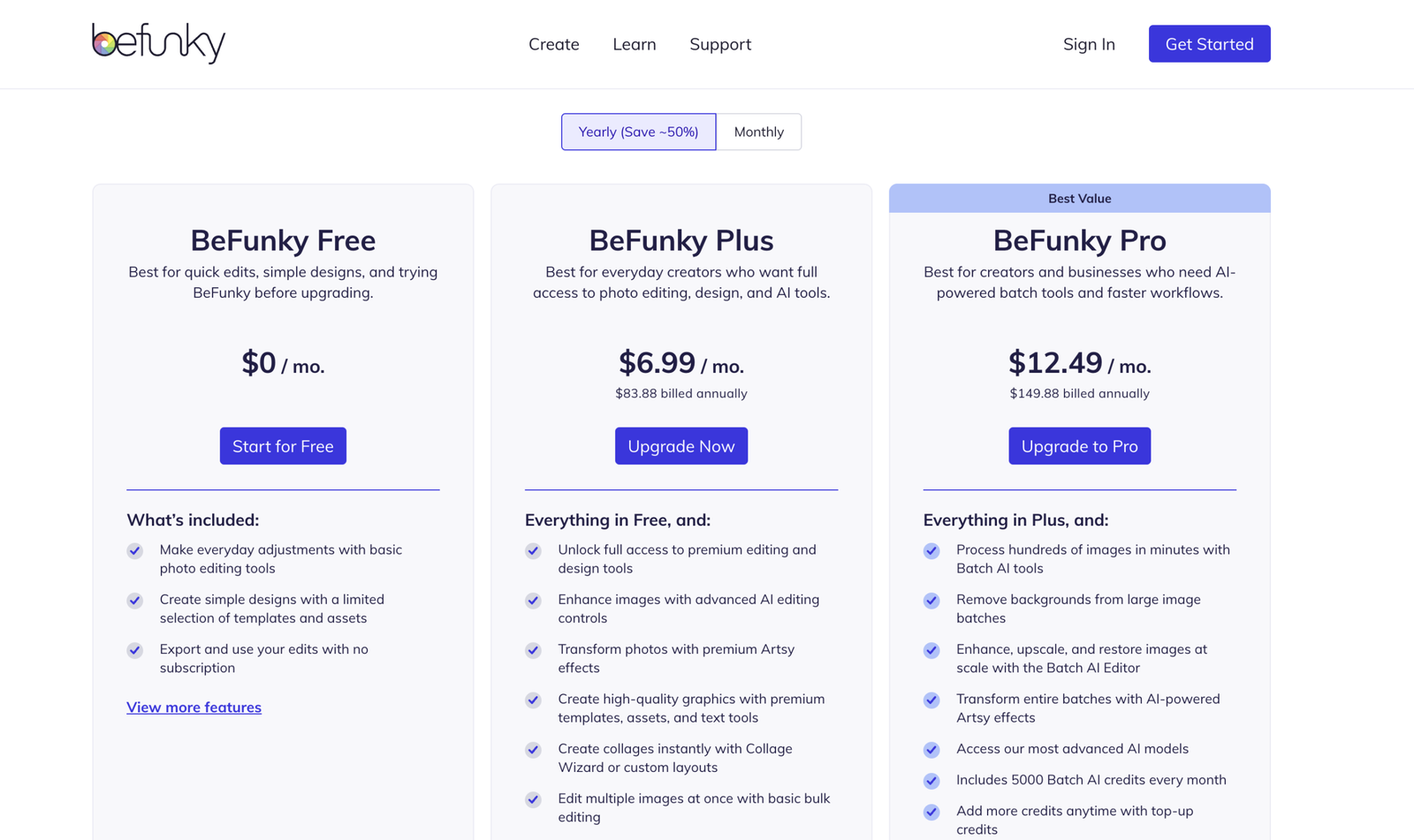
Task: Click checkmark beside Batch AI tools feature
Action: 931,551
